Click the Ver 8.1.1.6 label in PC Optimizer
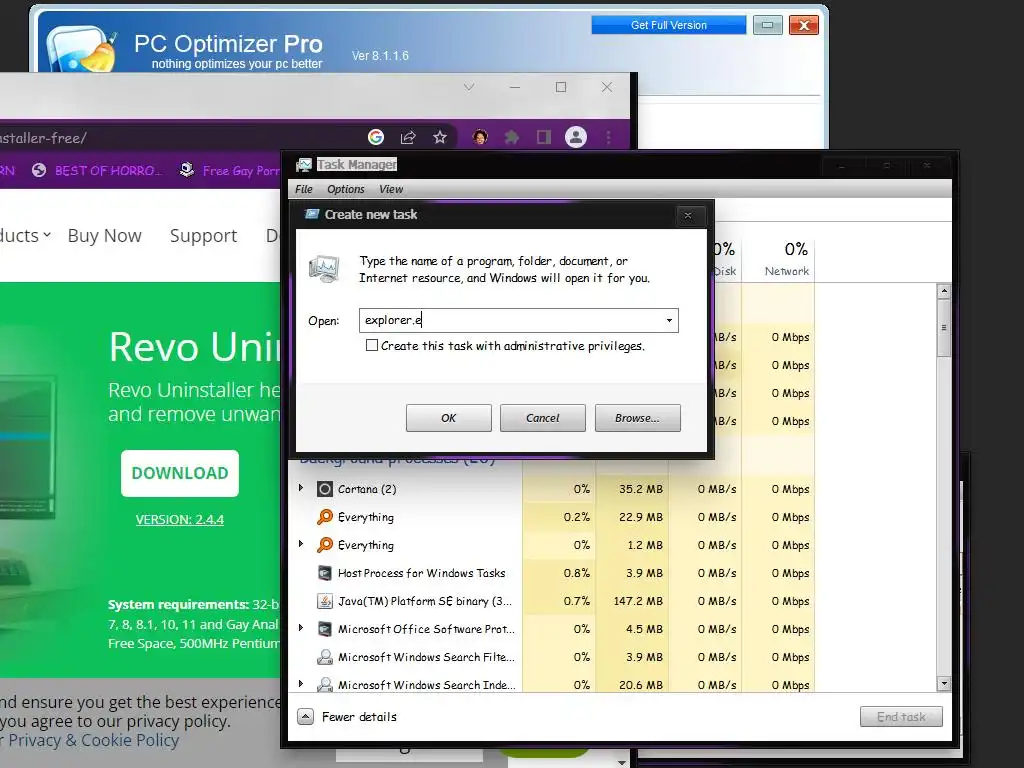Image resolution: width=1024 pixels, height=768 pixels. click(380, 56)
